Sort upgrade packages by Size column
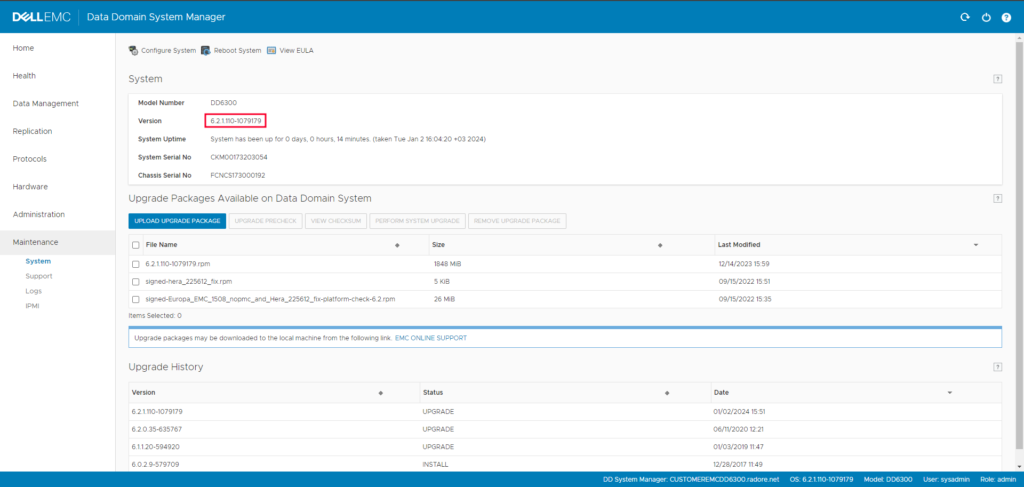 pos(438,245)
